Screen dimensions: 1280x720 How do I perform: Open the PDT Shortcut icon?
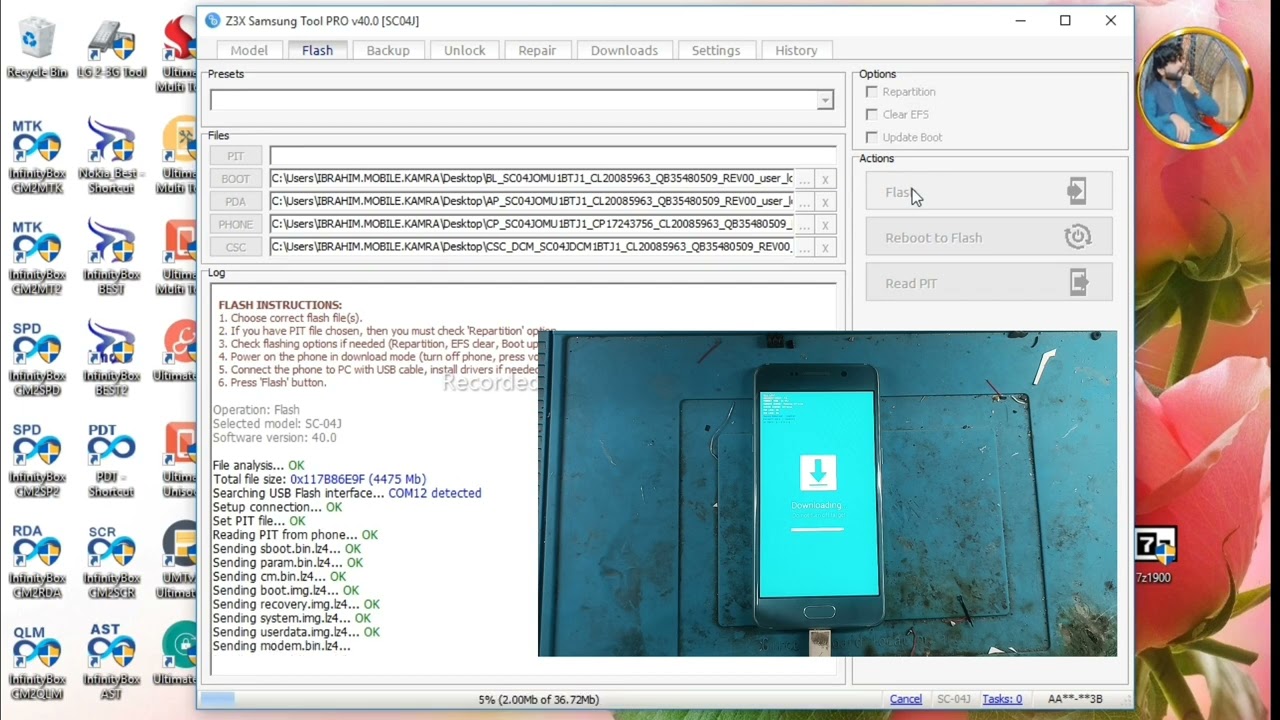(x=111, y=461)
